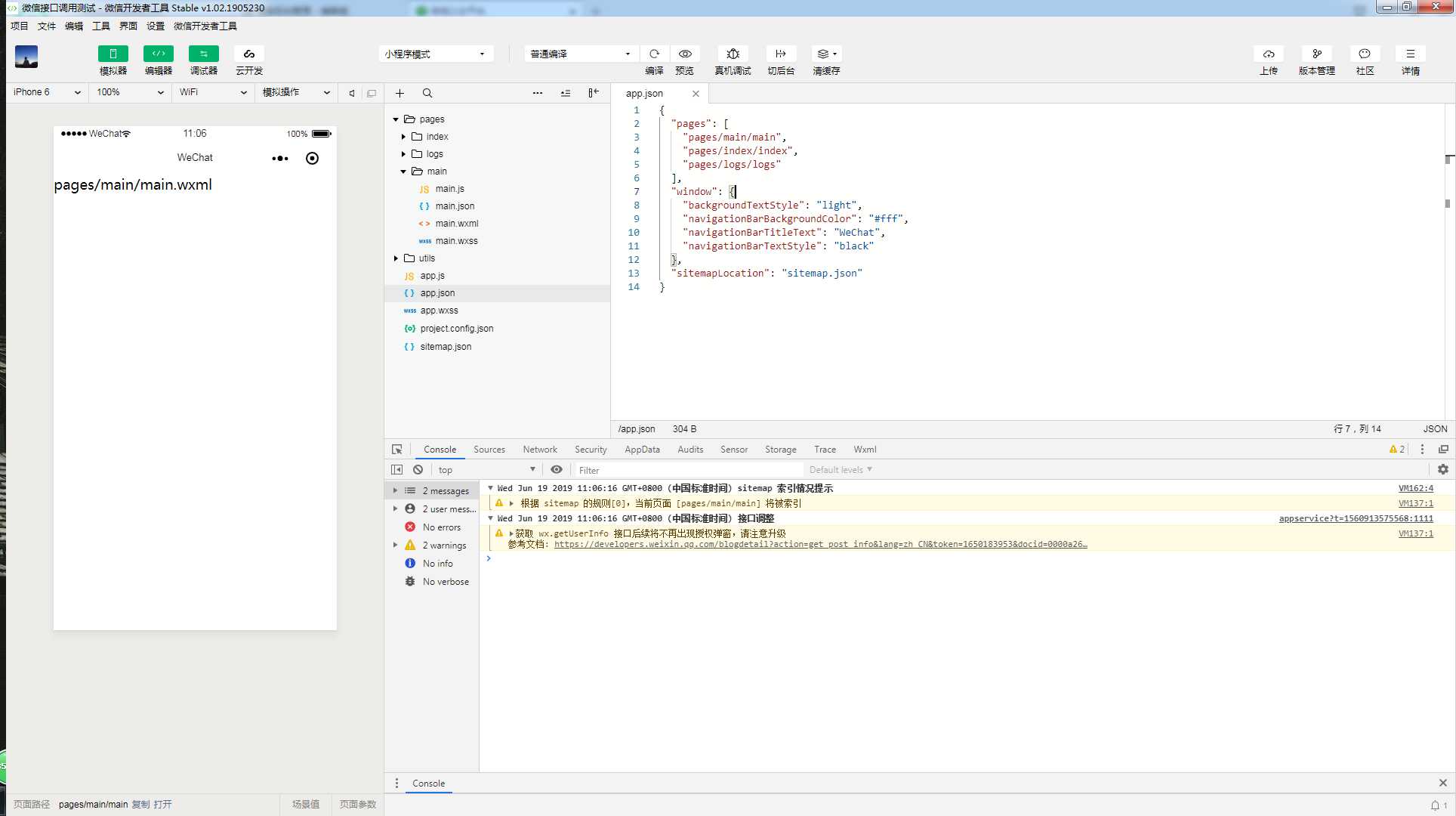This screenshot has width=1456, height=816.
Task: Close the app.json editor tab
Action: (696, 94)
